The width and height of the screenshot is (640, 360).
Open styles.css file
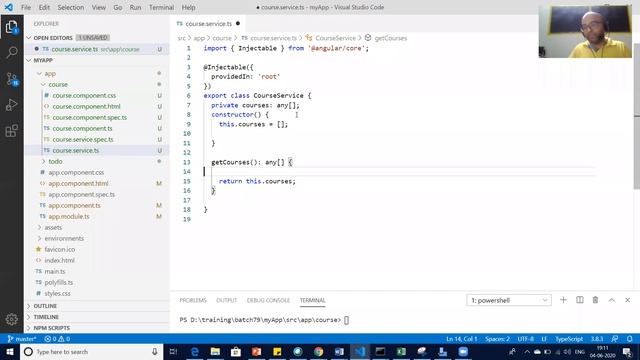[x=57, y=293]
